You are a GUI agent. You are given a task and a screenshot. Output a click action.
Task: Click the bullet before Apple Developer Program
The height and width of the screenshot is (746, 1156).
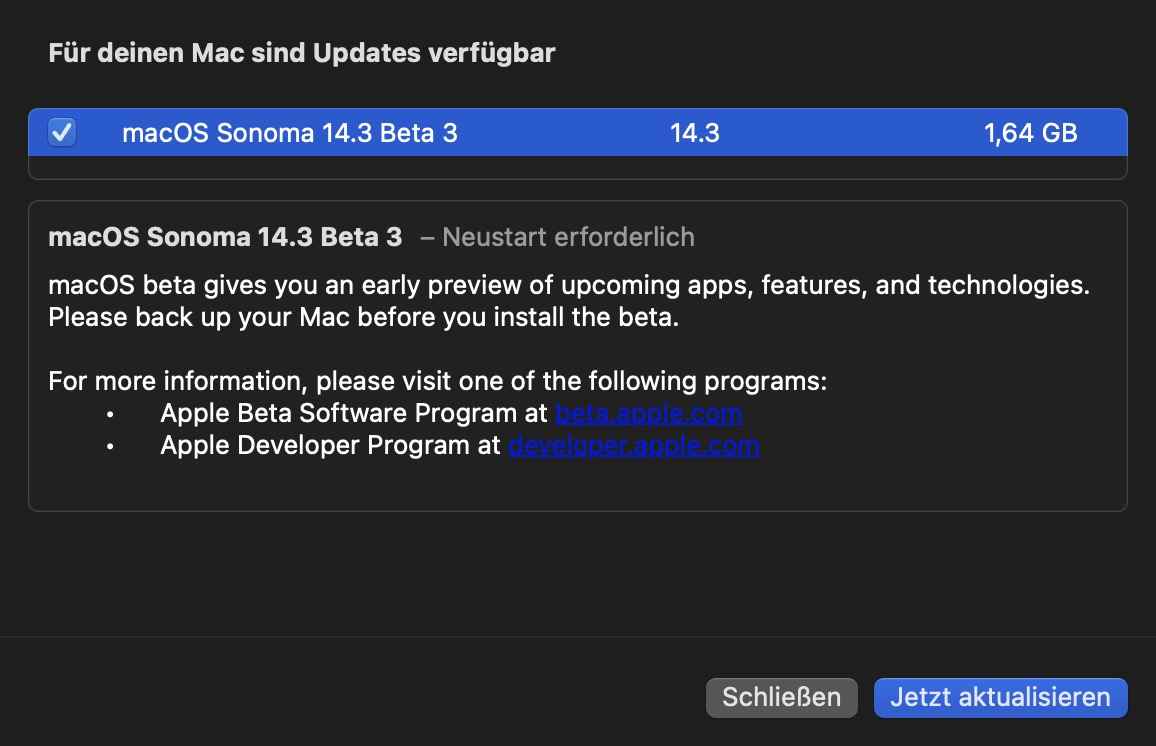(110, 446)
